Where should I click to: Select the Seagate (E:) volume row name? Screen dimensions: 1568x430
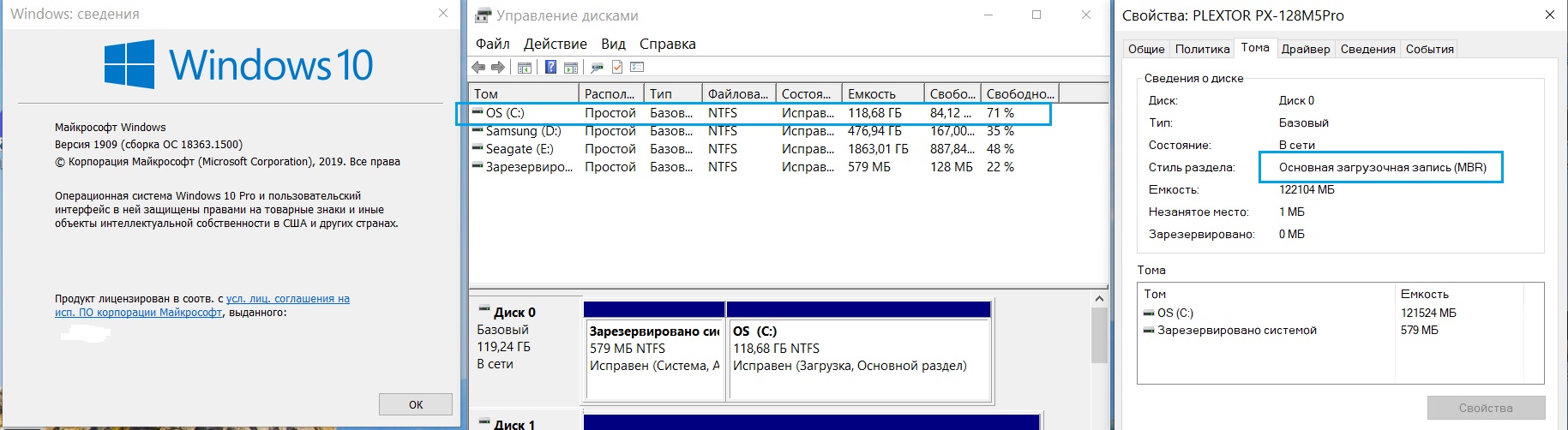520,149
